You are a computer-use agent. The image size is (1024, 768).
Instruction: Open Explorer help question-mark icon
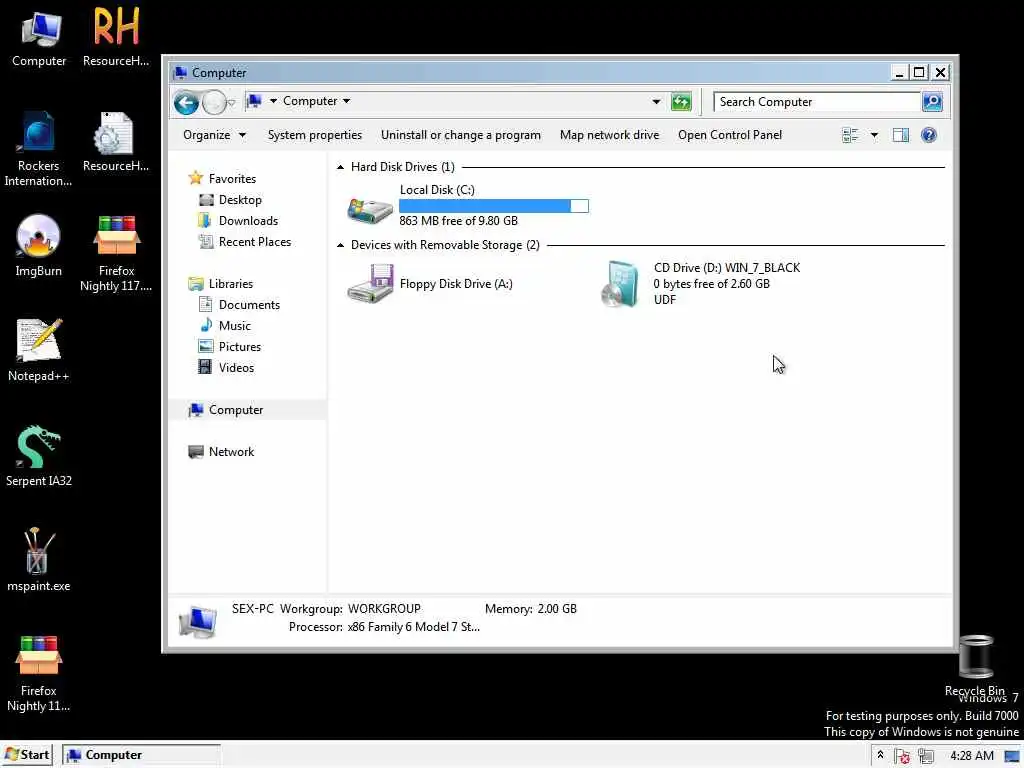pyautogui.click(x=929, y=135)
